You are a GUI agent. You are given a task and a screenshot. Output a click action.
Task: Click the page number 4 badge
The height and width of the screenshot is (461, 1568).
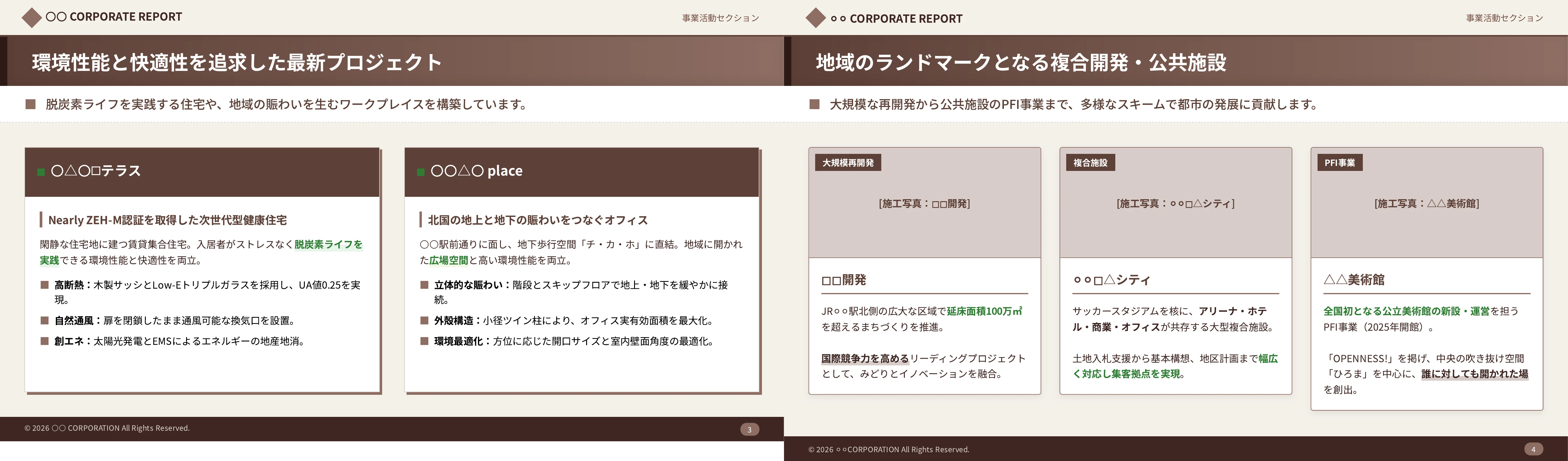click(x=1533, y=450)
